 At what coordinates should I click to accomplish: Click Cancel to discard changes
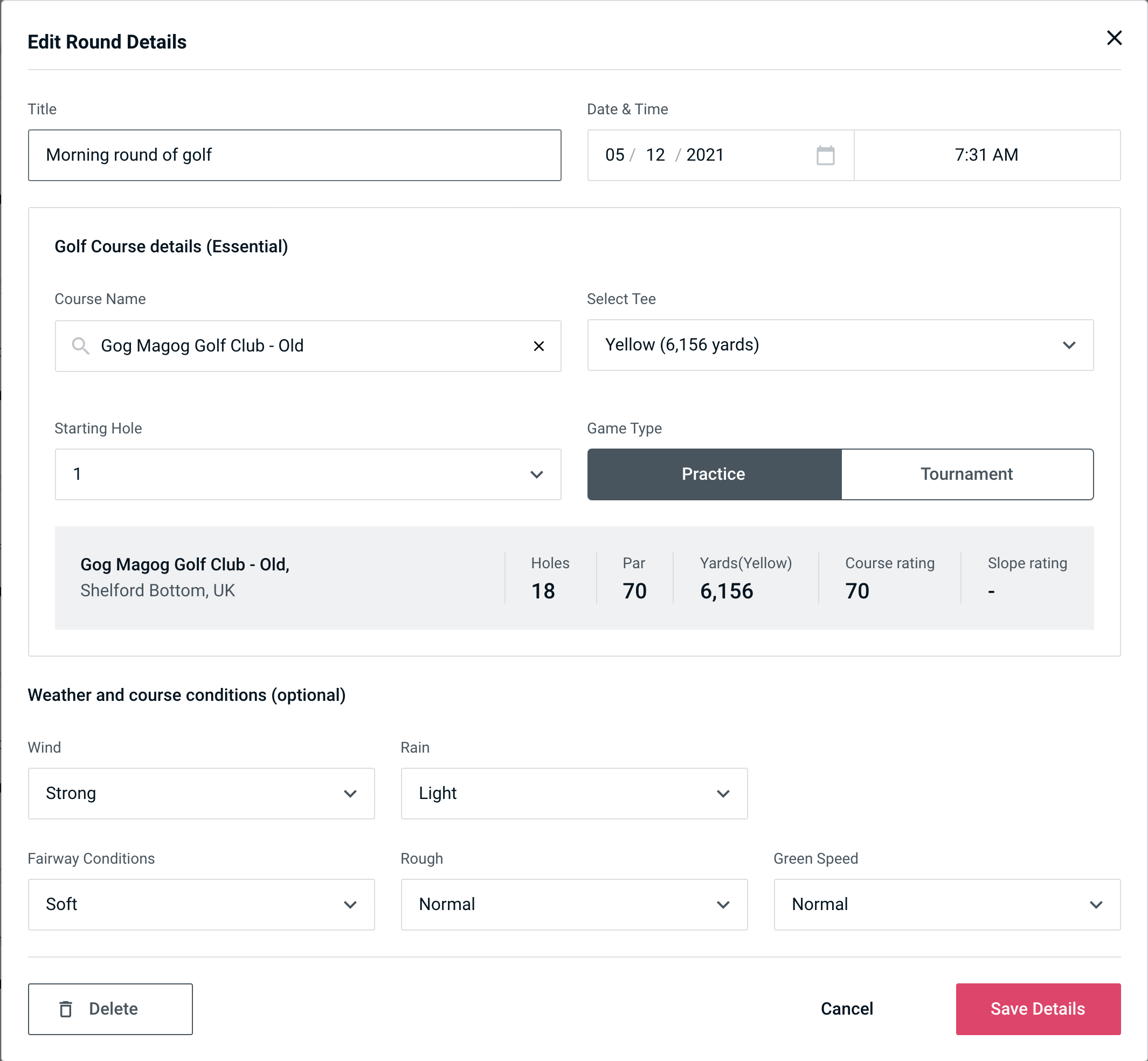point(845,1009)
